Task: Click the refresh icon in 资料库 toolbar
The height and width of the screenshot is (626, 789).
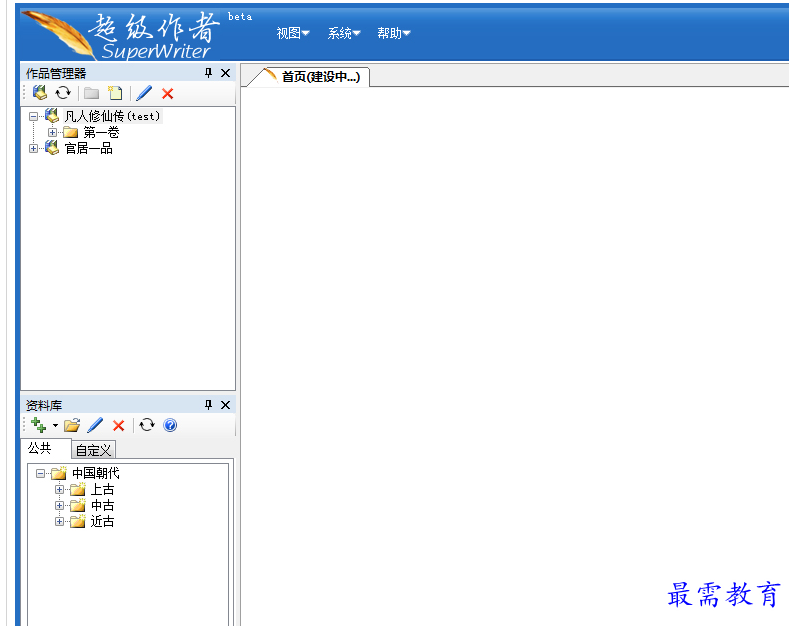Action: [x=147, y=425]
